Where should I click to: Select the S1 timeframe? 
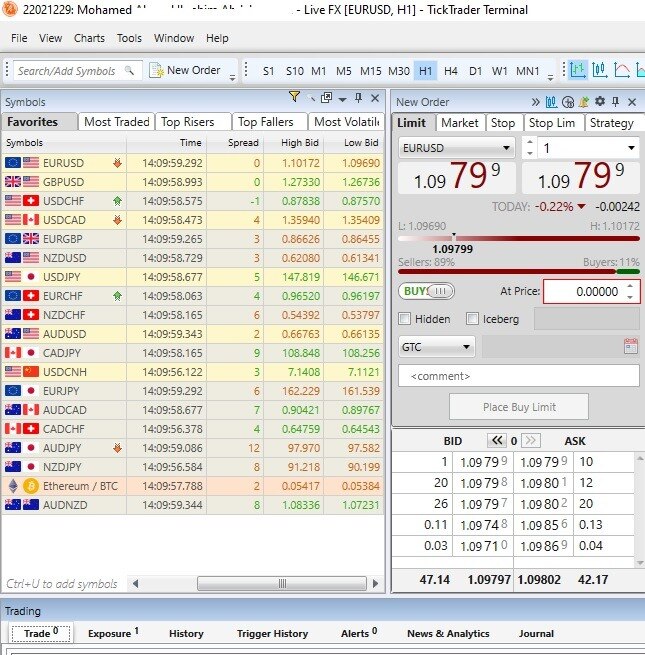pyautogui.click(x=268, y=71)
